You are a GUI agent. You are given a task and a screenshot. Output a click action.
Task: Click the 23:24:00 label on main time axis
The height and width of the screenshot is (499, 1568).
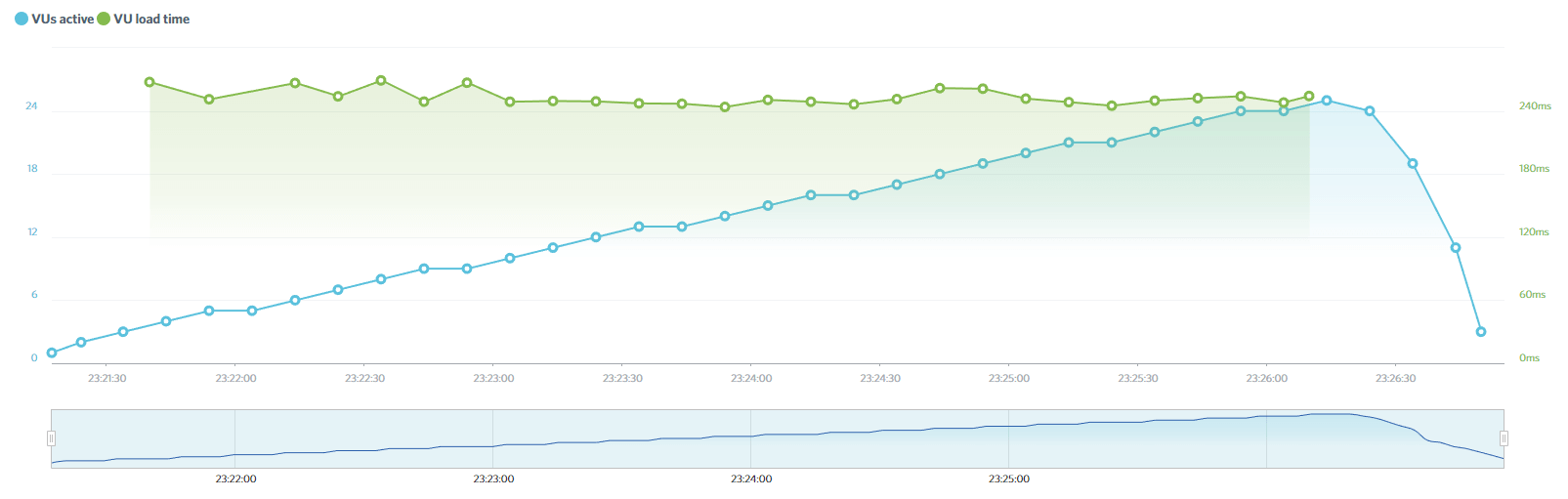(751, 379)
